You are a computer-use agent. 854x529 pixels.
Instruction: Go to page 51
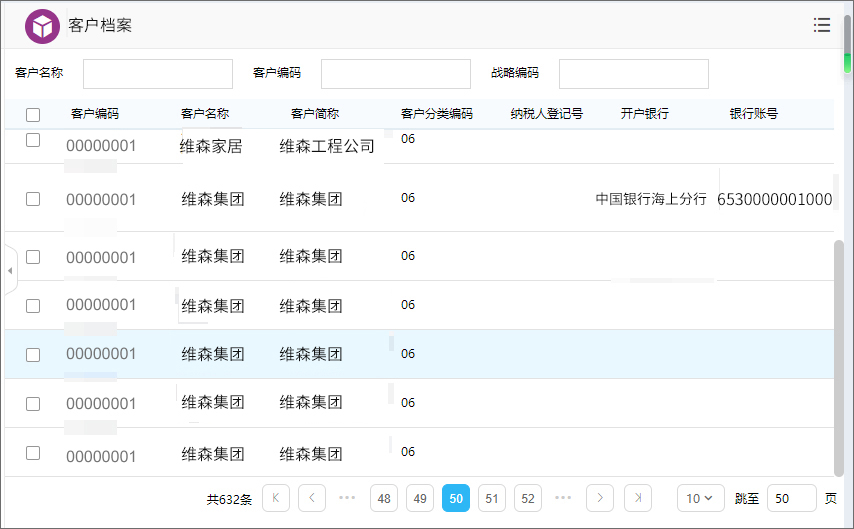click(x=492, y=498)
